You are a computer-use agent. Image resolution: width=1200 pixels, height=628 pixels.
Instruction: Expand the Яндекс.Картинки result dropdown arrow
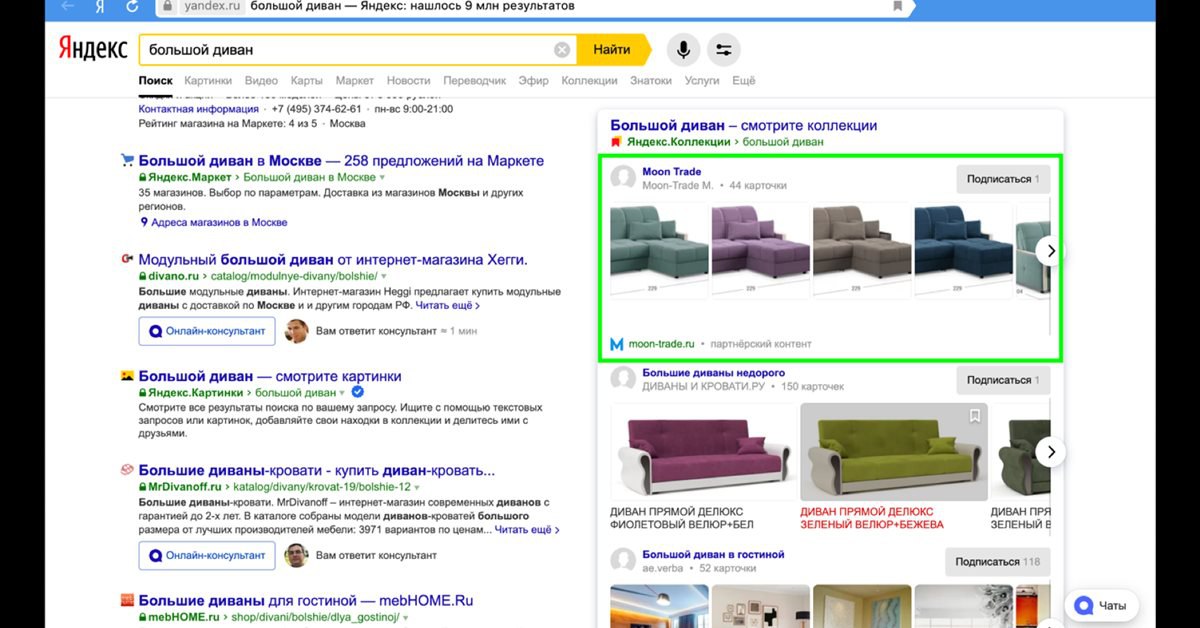click(x=342, y=393)
